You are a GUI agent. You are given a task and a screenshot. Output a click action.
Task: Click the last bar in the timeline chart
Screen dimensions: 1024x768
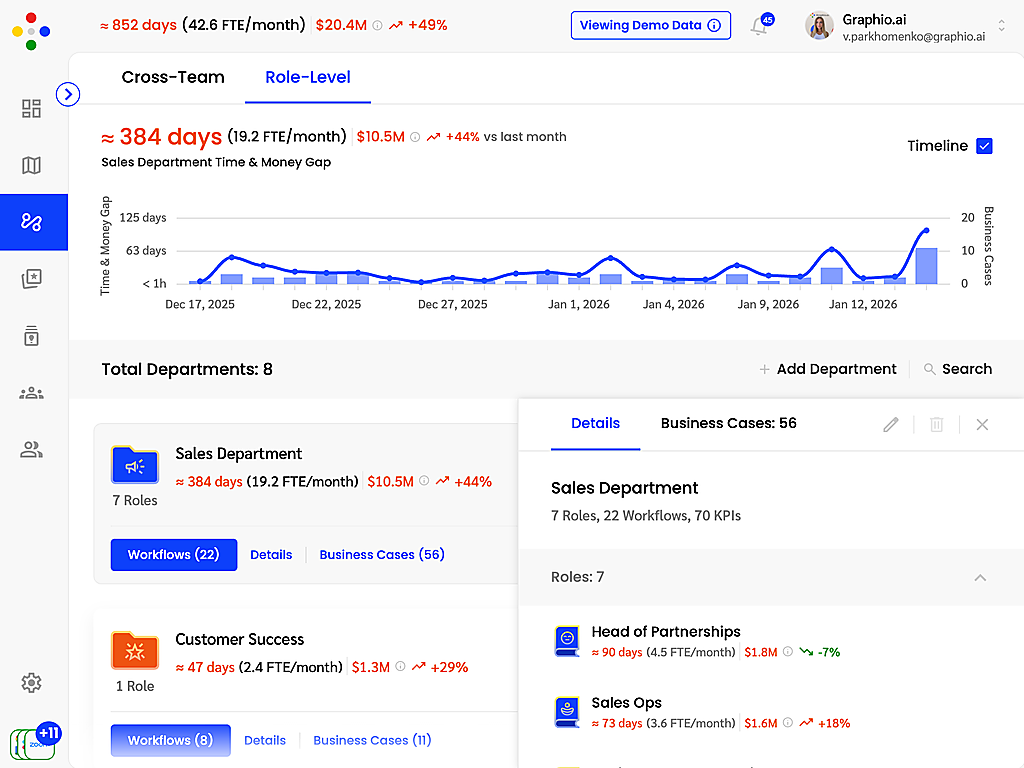[926, 266]
